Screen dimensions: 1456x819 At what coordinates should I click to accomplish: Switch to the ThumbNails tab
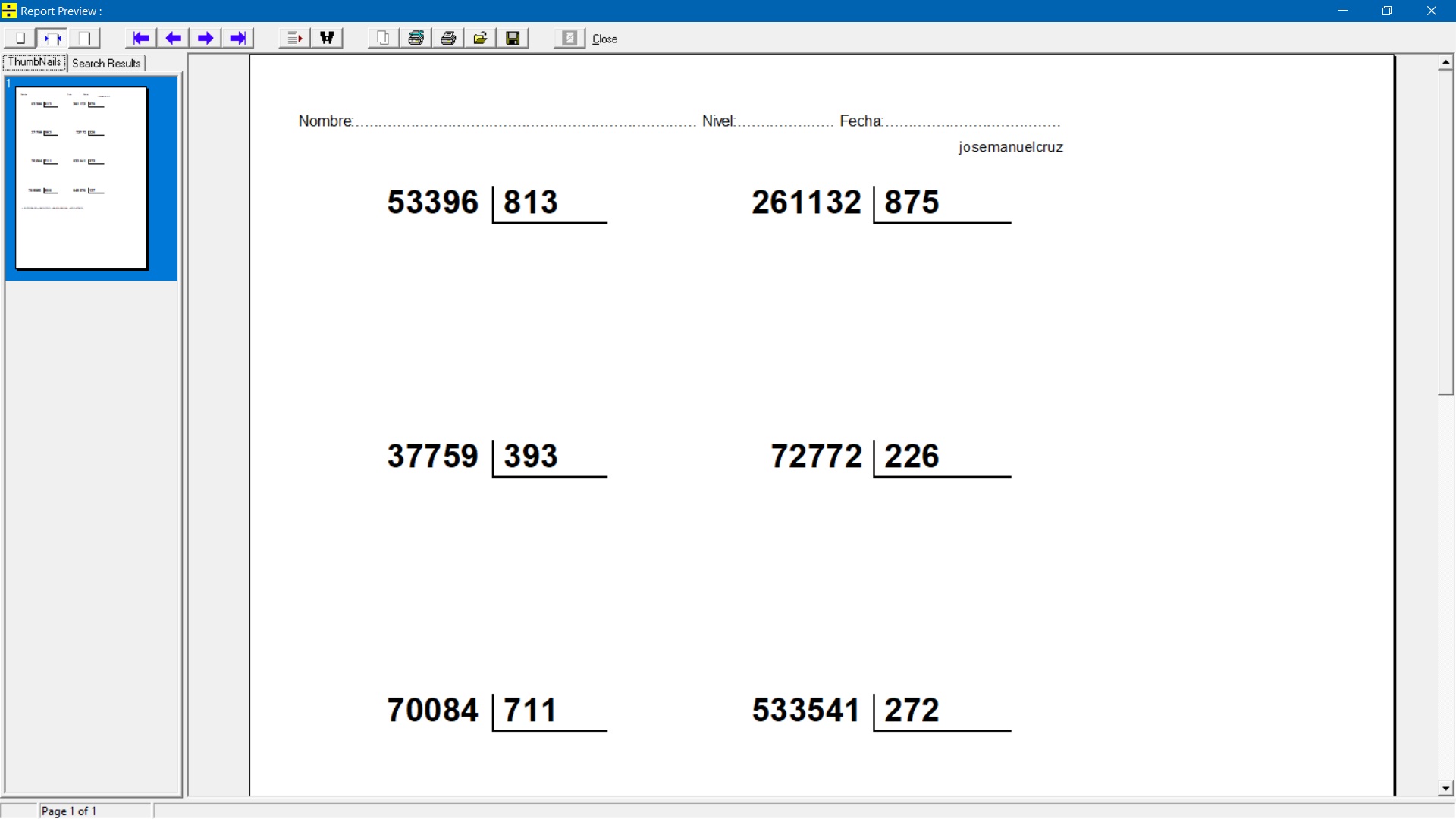(35, 63)
